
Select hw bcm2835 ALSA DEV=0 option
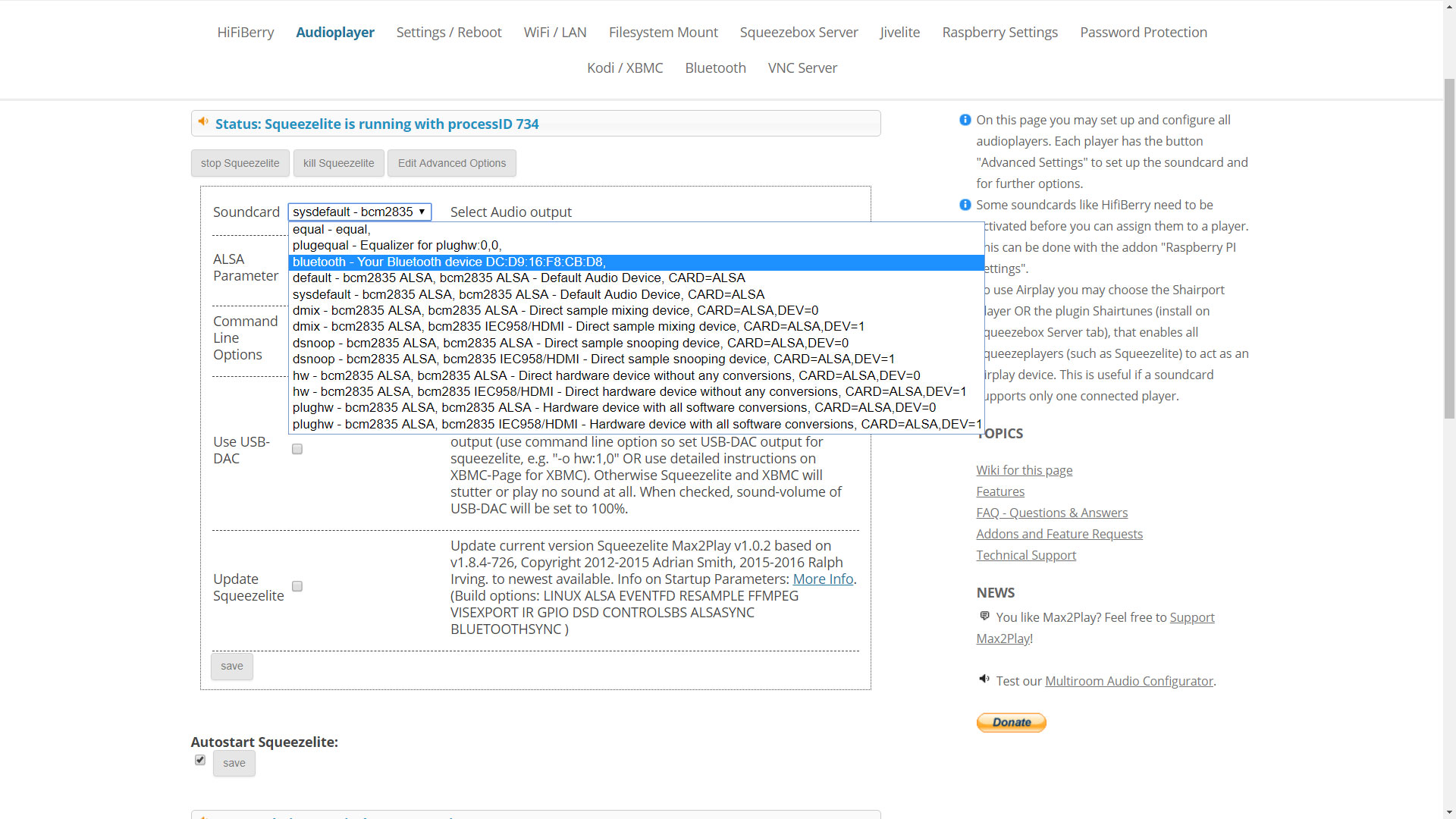[636, 376]
